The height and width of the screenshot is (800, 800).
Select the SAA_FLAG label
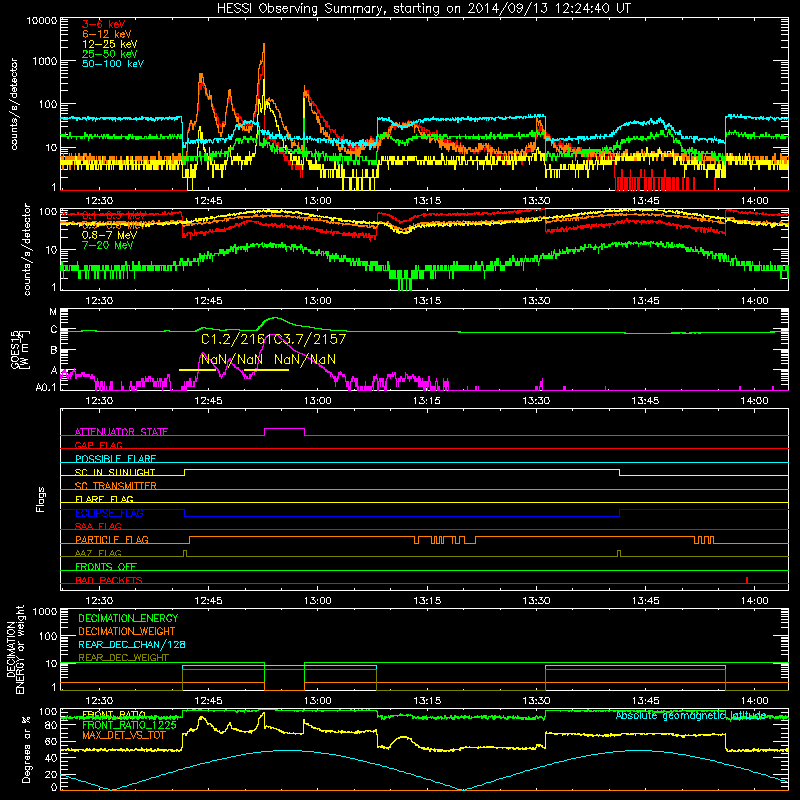[x=98, y=526]
